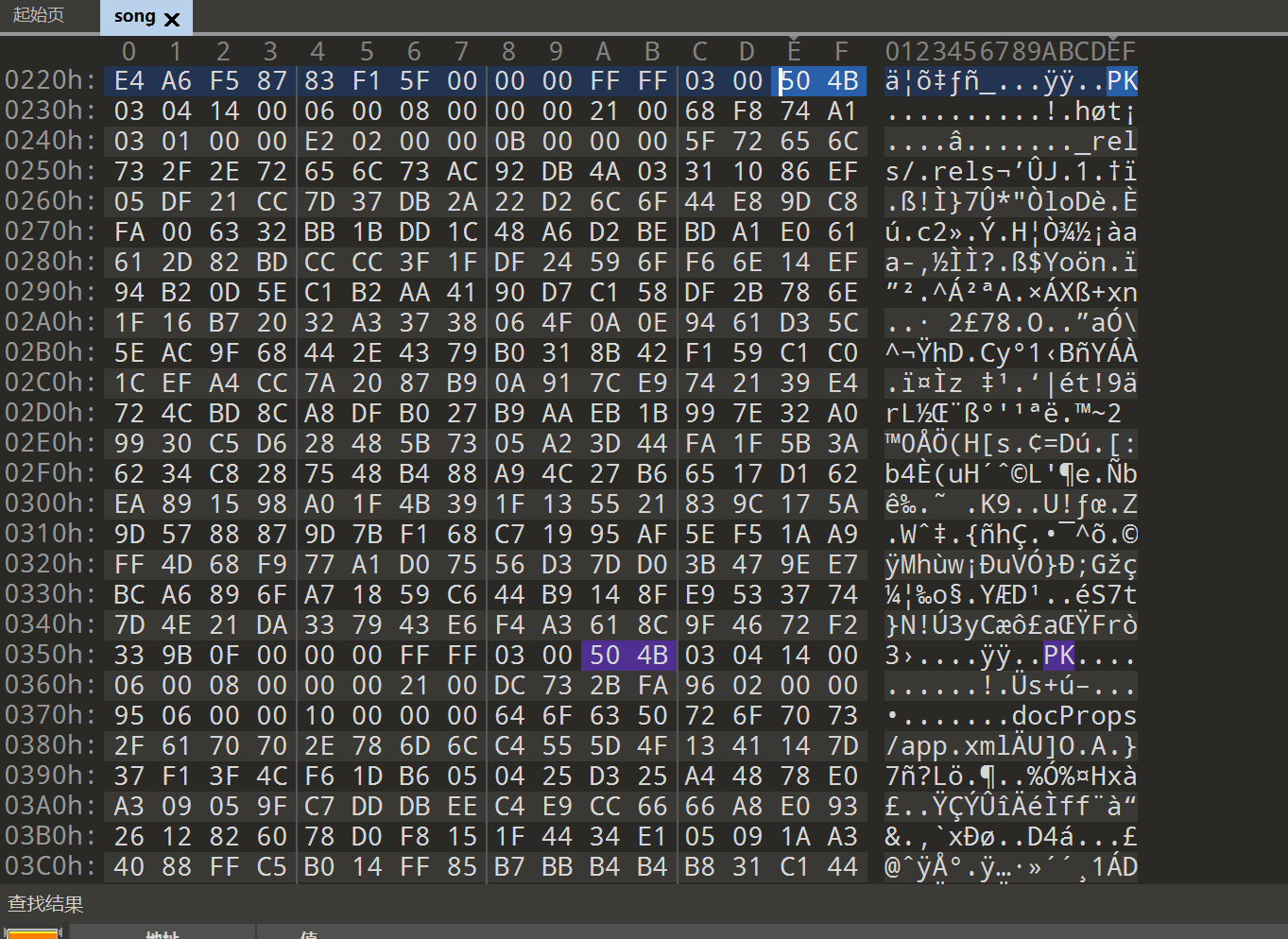Screen dimensions: 1288x939
Task: Click the 0123456789ABCDEF ASCII column header
Action: [x=1010, y=52]
